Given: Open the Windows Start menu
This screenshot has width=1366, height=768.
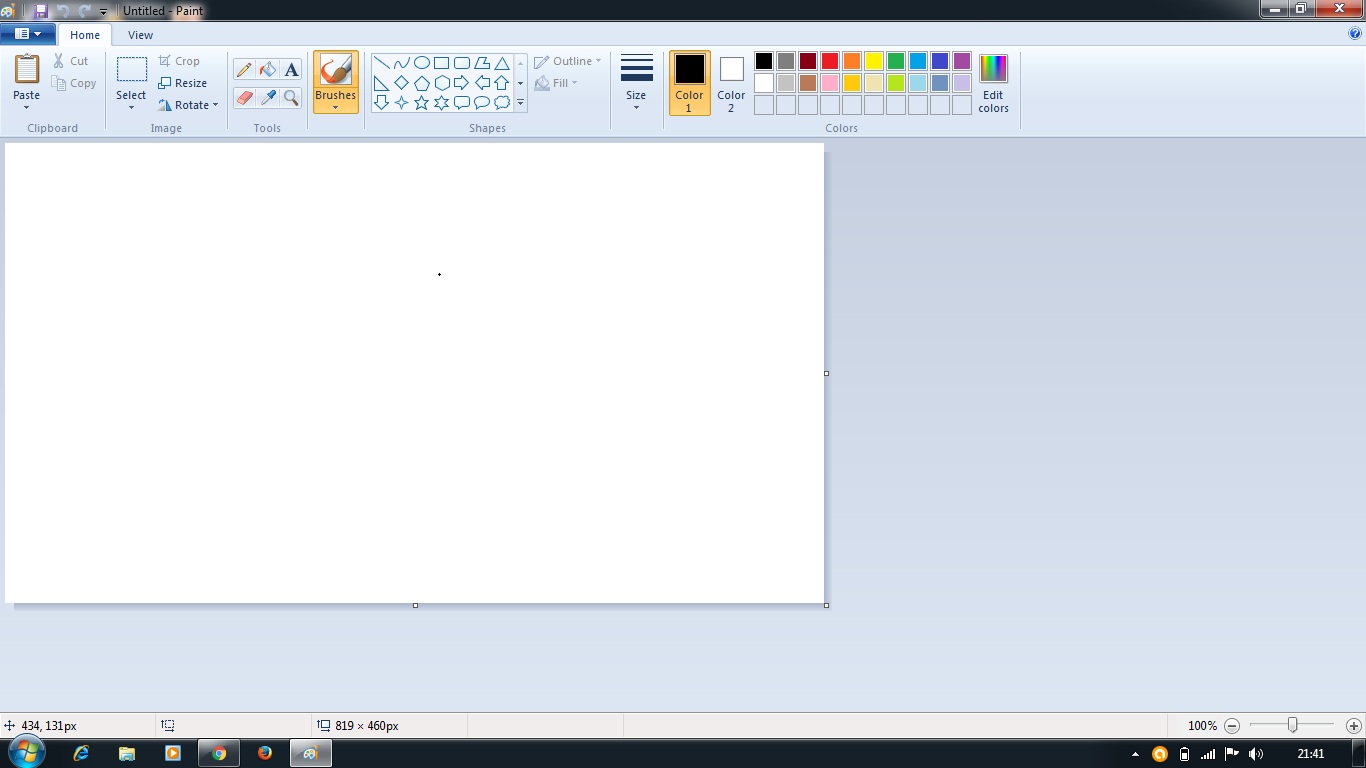Looking at the screenshot, I should coord(27,753).
